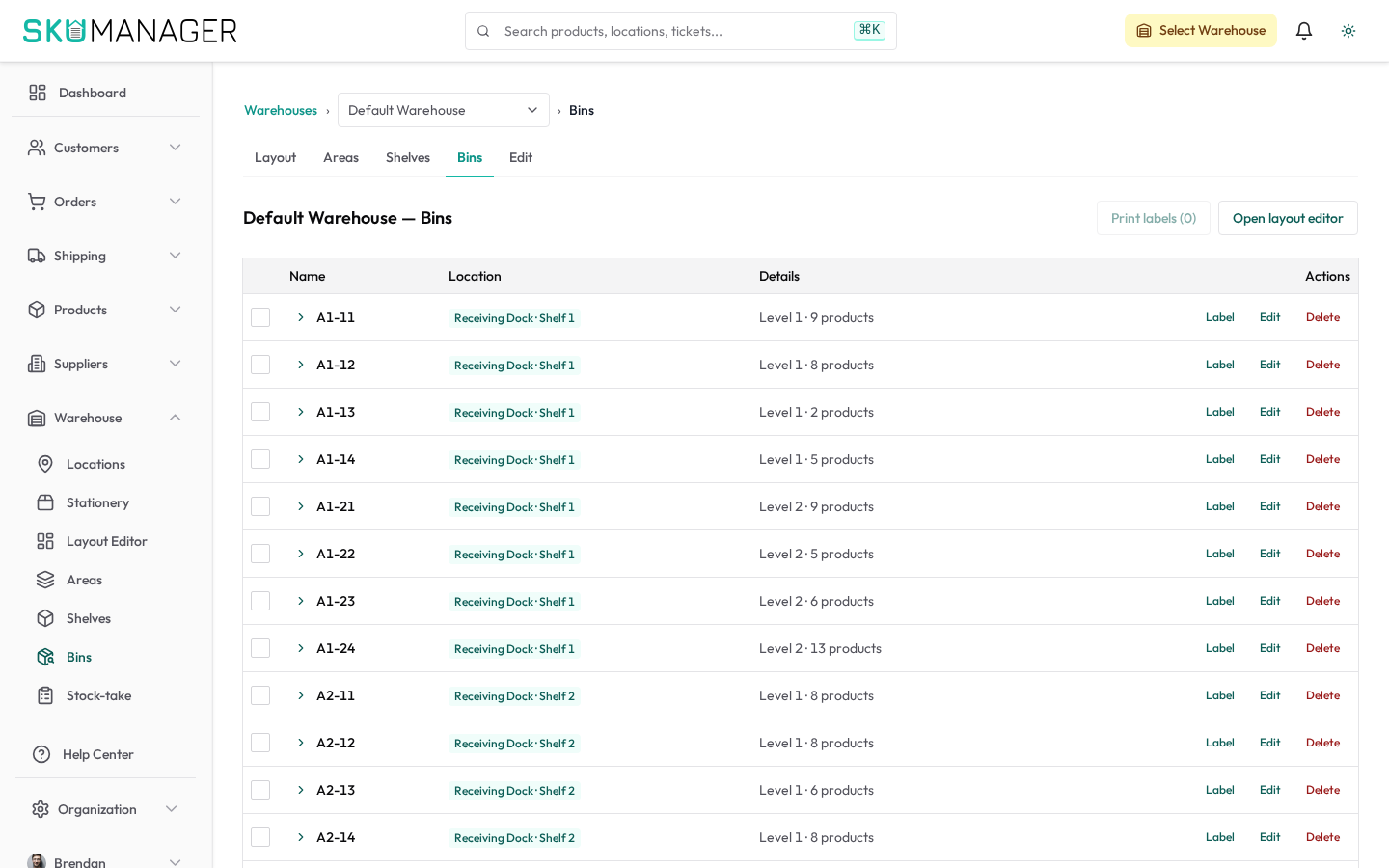1389x868 pixels.
Task: Check the box for bin A1-11
Action: [x=260, y=317]
